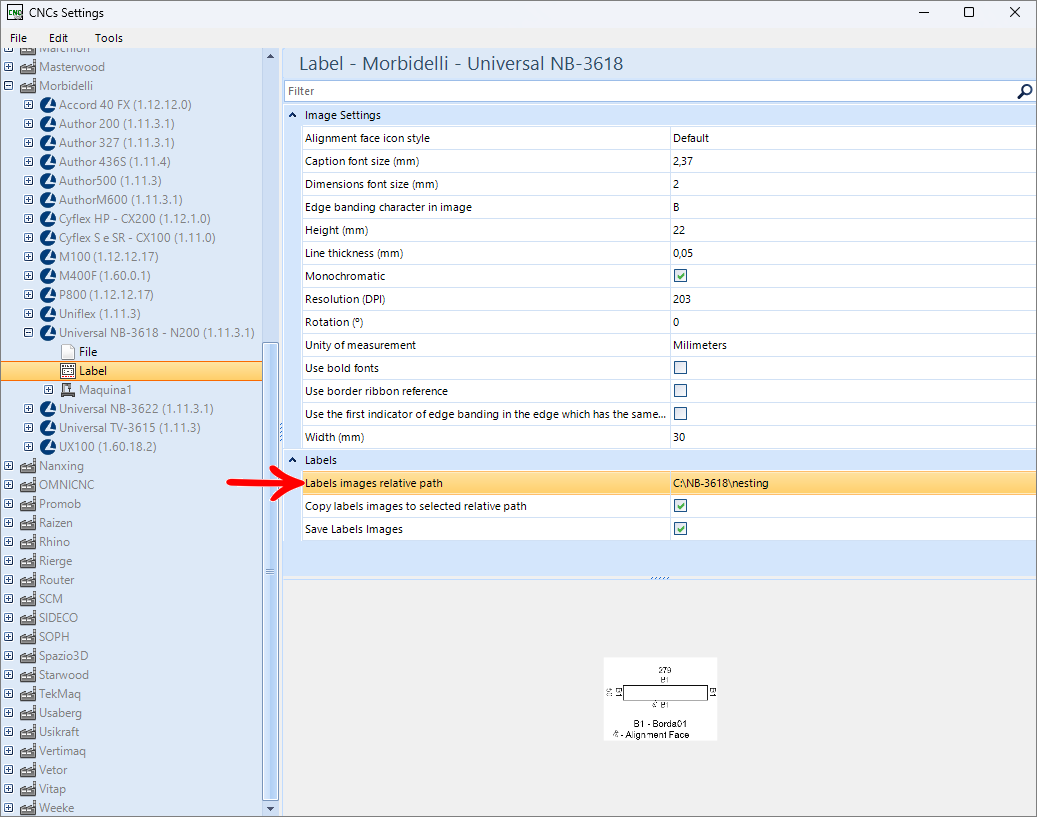Screen dimensions: 1037x817
Task: Uncheck the Monochromatic checkbox
Action: (x=680, y=276)
